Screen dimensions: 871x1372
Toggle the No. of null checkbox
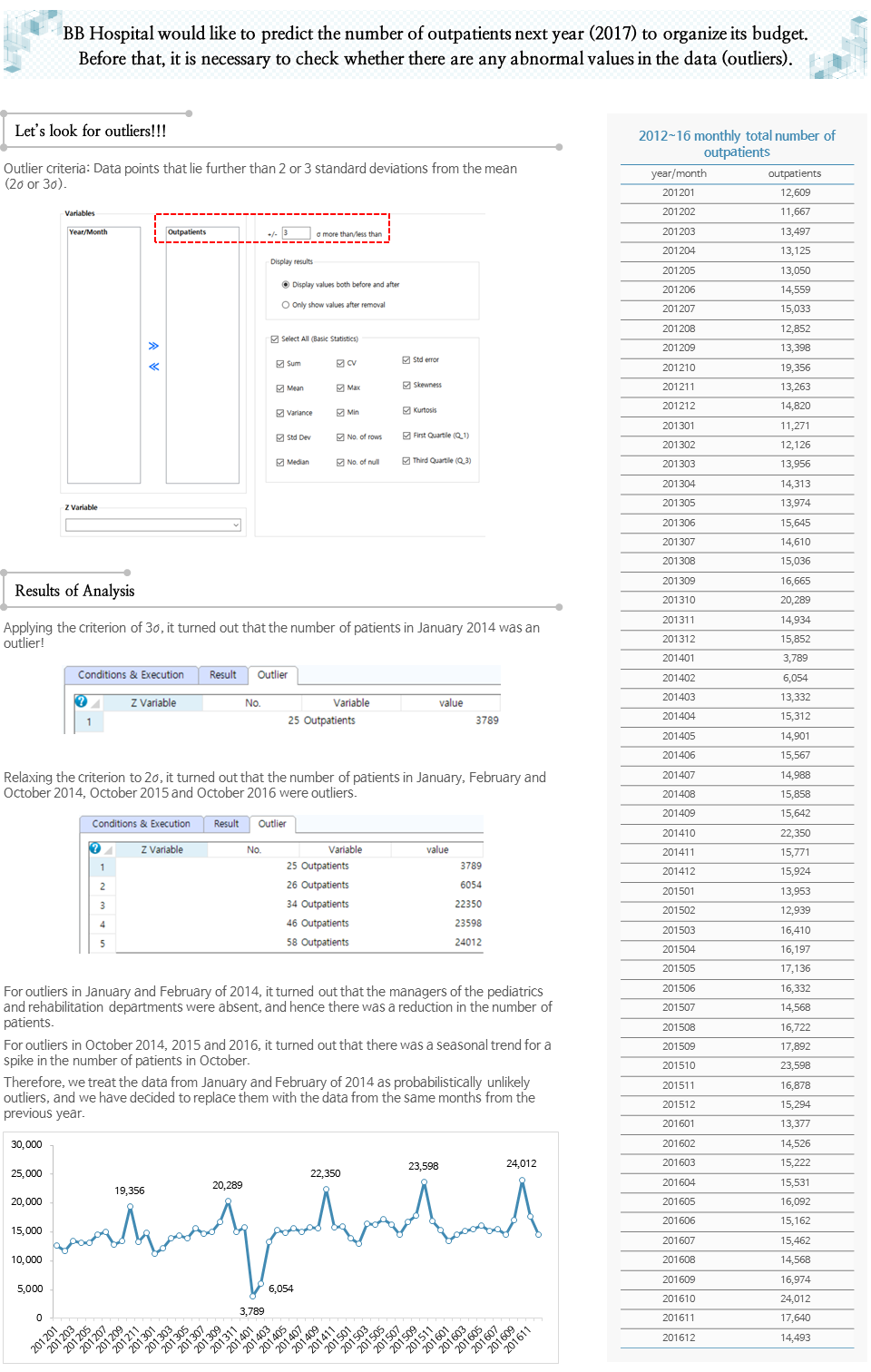[x=340, y=463]
